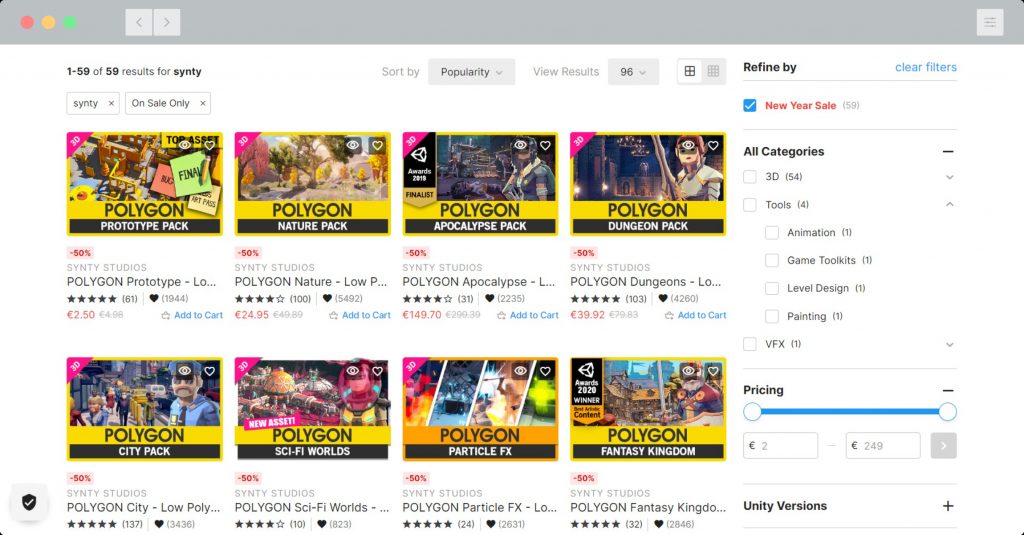1024x535 pixels.
Task: Click heart icon on POLYGON Nature Pack thumbnail
Action: (x=377, y=145)
